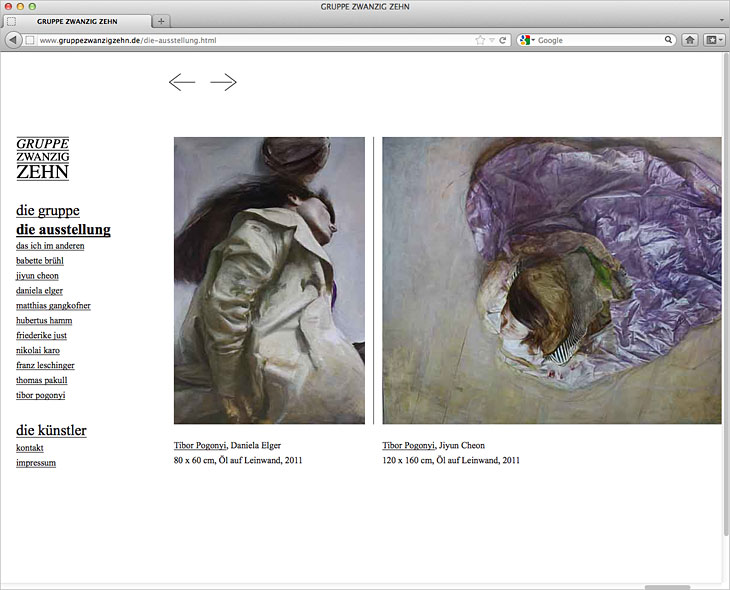Image resolution: width=730 pixels, height=590 pixels.
Task: Open thomas pakull's page
Action: tap(41, 380)
